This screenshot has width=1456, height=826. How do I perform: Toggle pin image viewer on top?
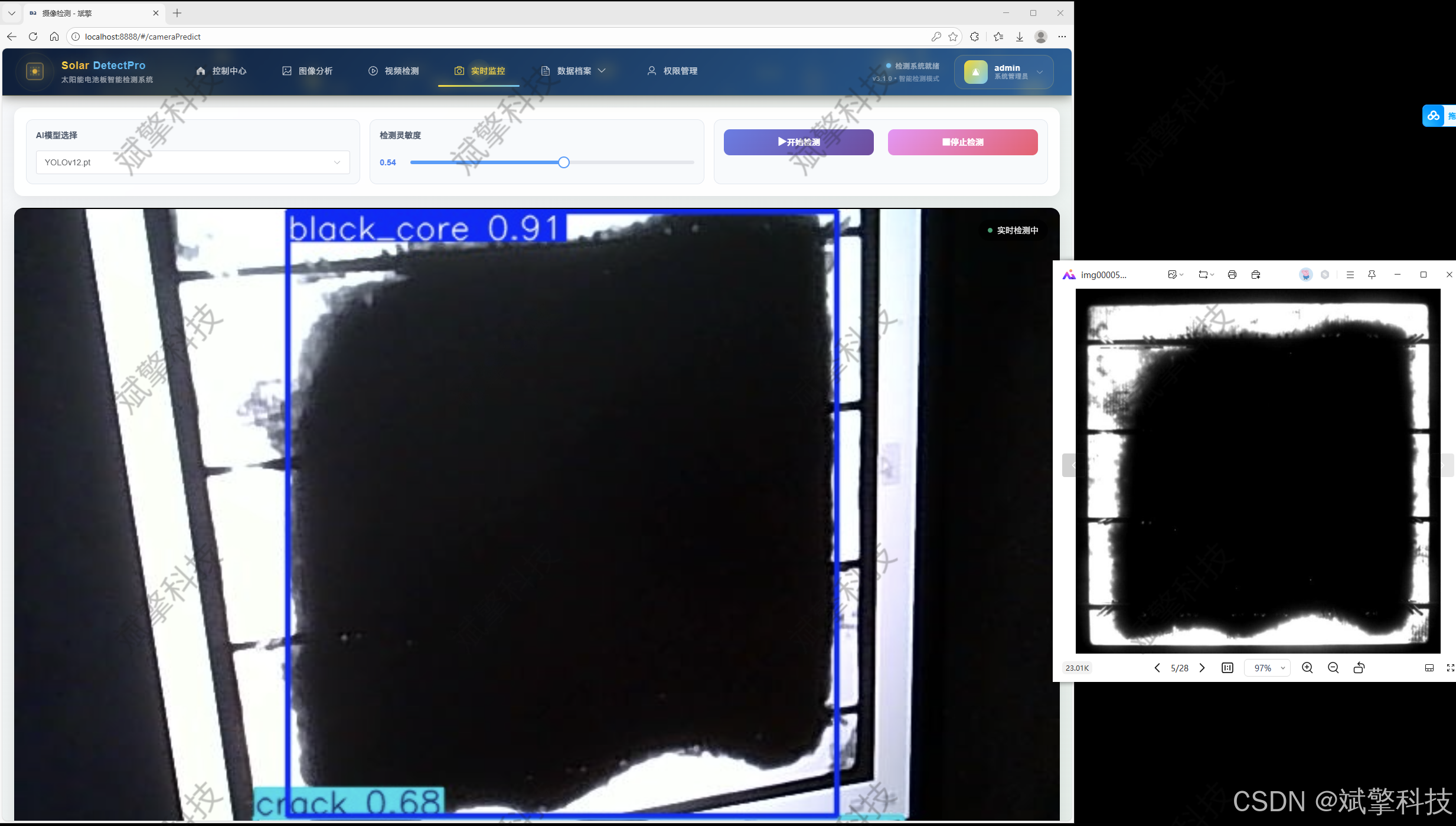[x=1372, y=275]
